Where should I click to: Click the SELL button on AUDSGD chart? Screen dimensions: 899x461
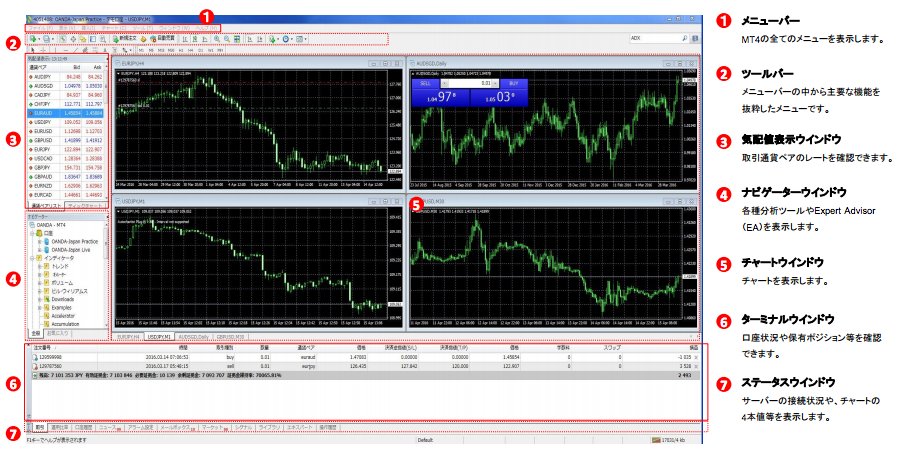(x=425, y=83)
